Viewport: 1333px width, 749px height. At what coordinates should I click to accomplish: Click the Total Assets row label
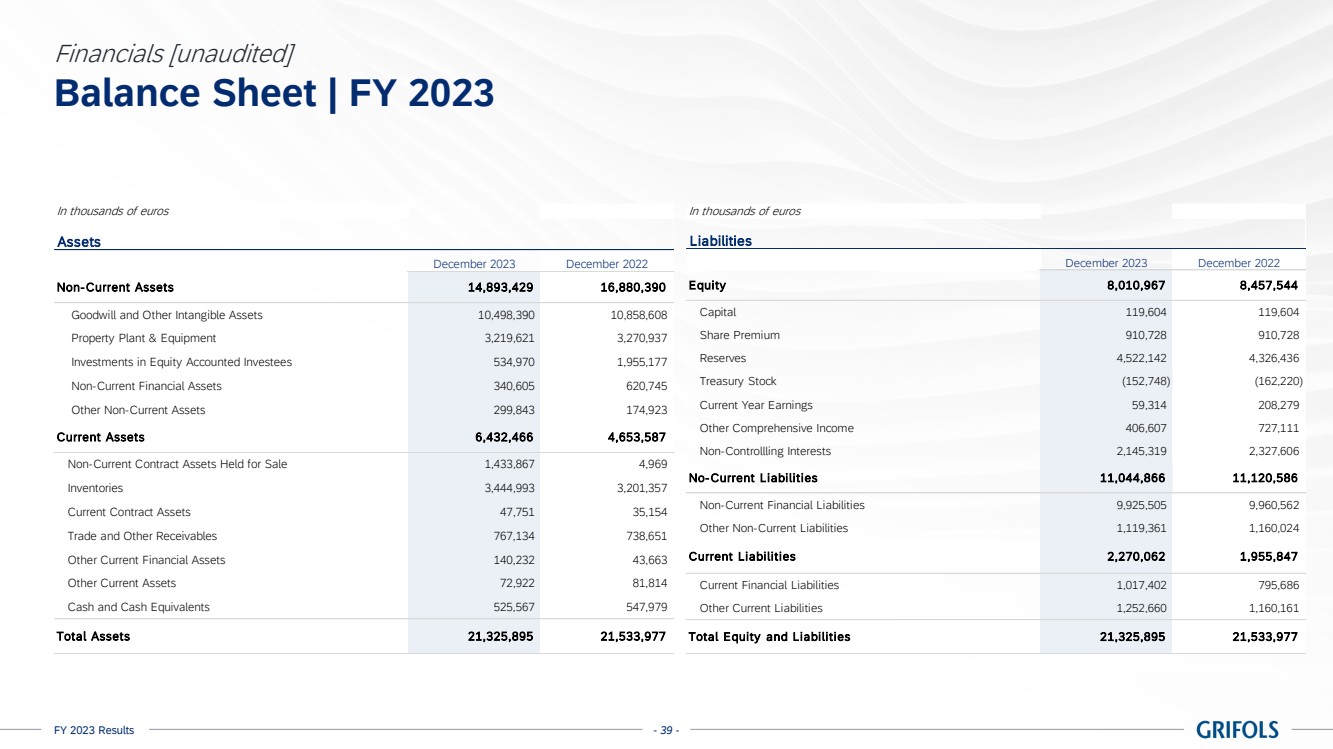[x=93, y=636]
